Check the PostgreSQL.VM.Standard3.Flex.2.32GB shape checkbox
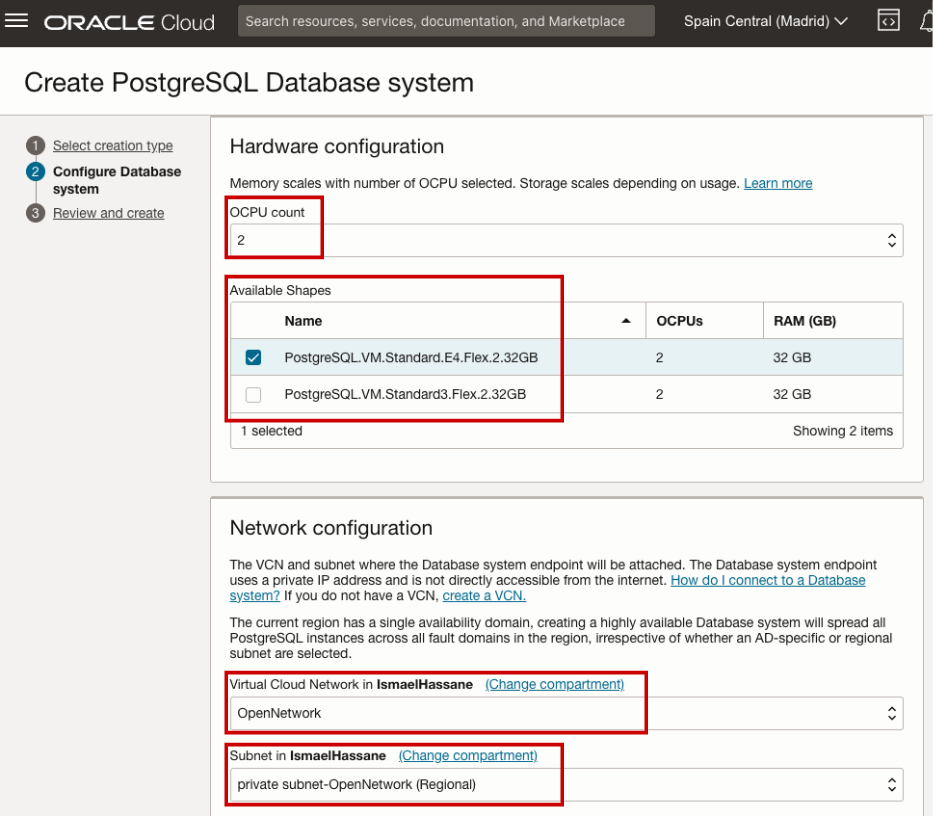The image size is (934, 816). (x=253, y=394)
